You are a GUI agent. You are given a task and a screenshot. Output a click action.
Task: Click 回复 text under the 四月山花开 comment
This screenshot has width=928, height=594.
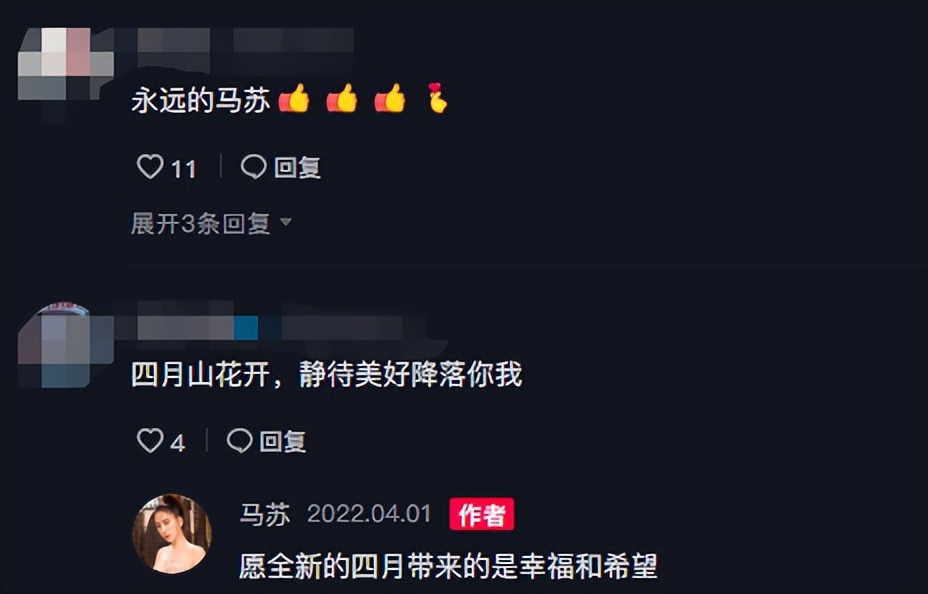click(283, 441)
